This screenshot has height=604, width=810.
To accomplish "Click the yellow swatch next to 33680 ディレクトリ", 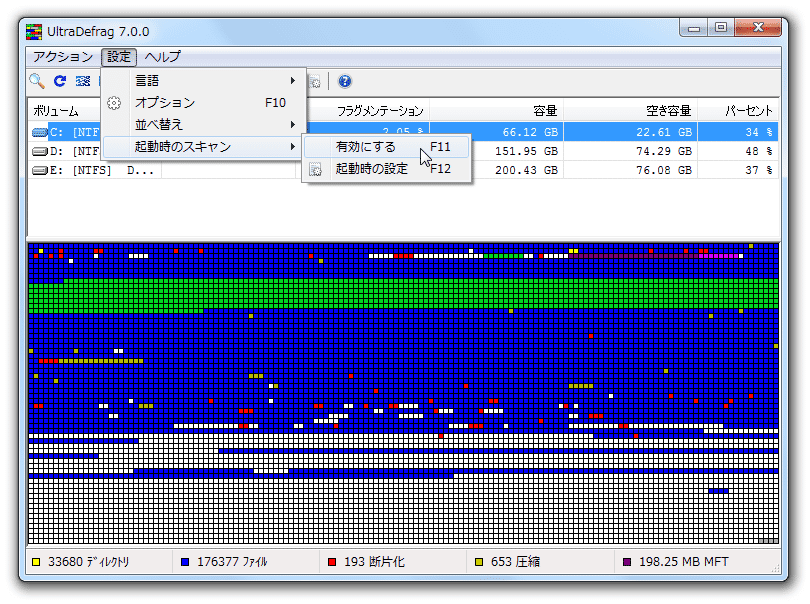I will click(36, 562).
